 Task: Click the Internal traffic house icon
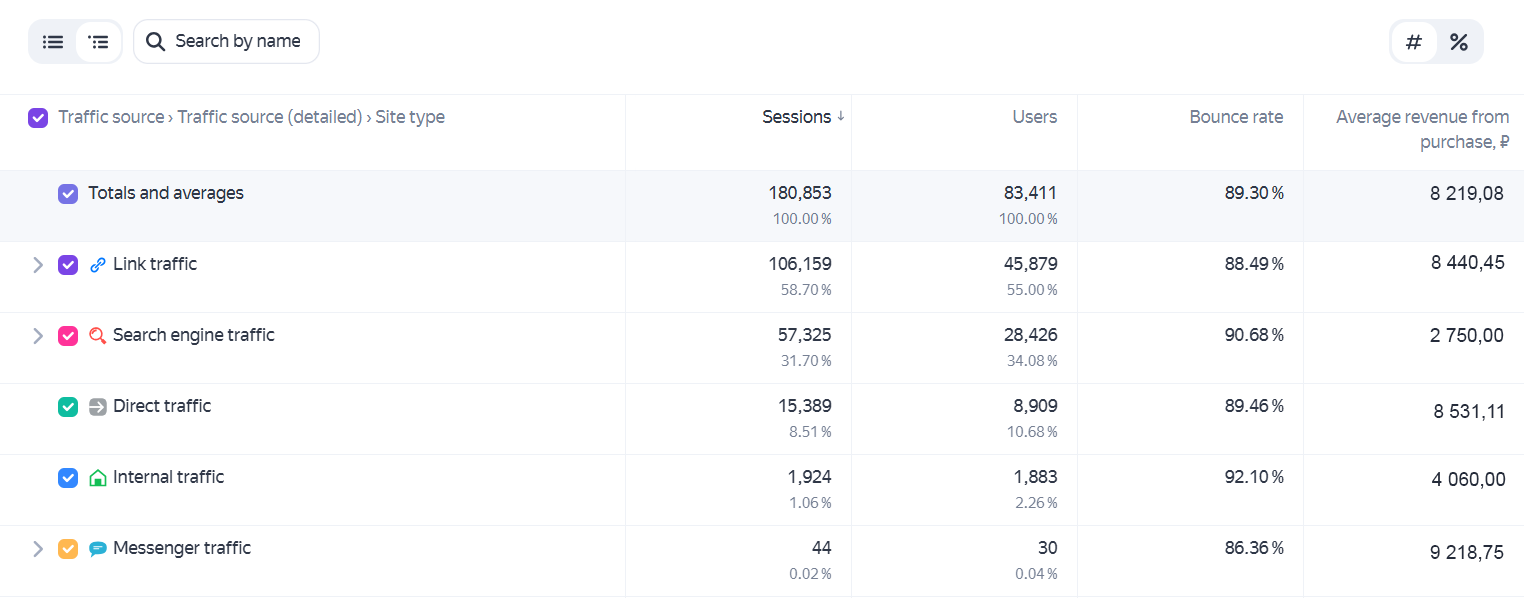(97, 478)
